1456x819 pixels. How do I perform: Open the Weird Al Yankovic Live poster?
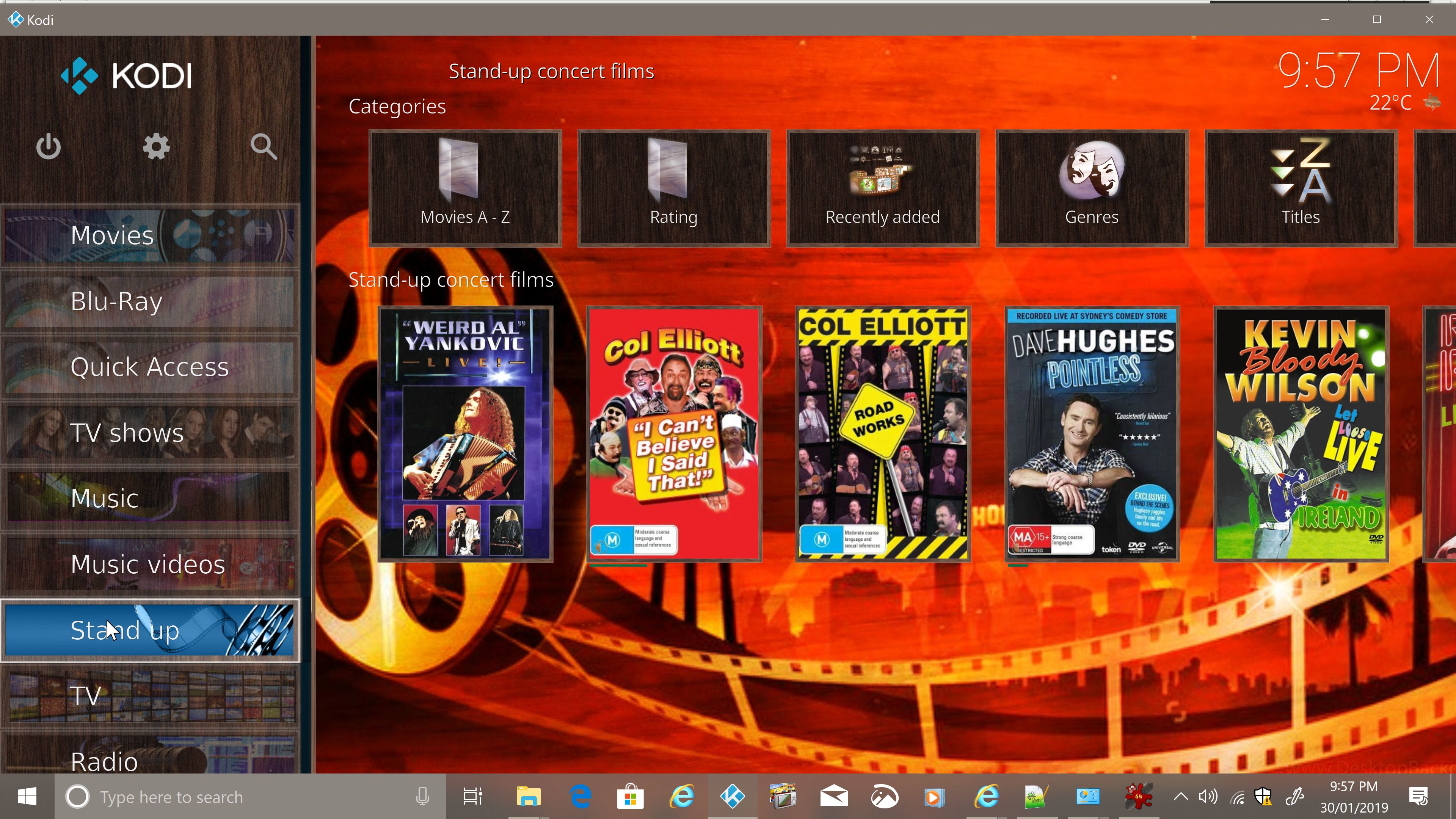465,434
